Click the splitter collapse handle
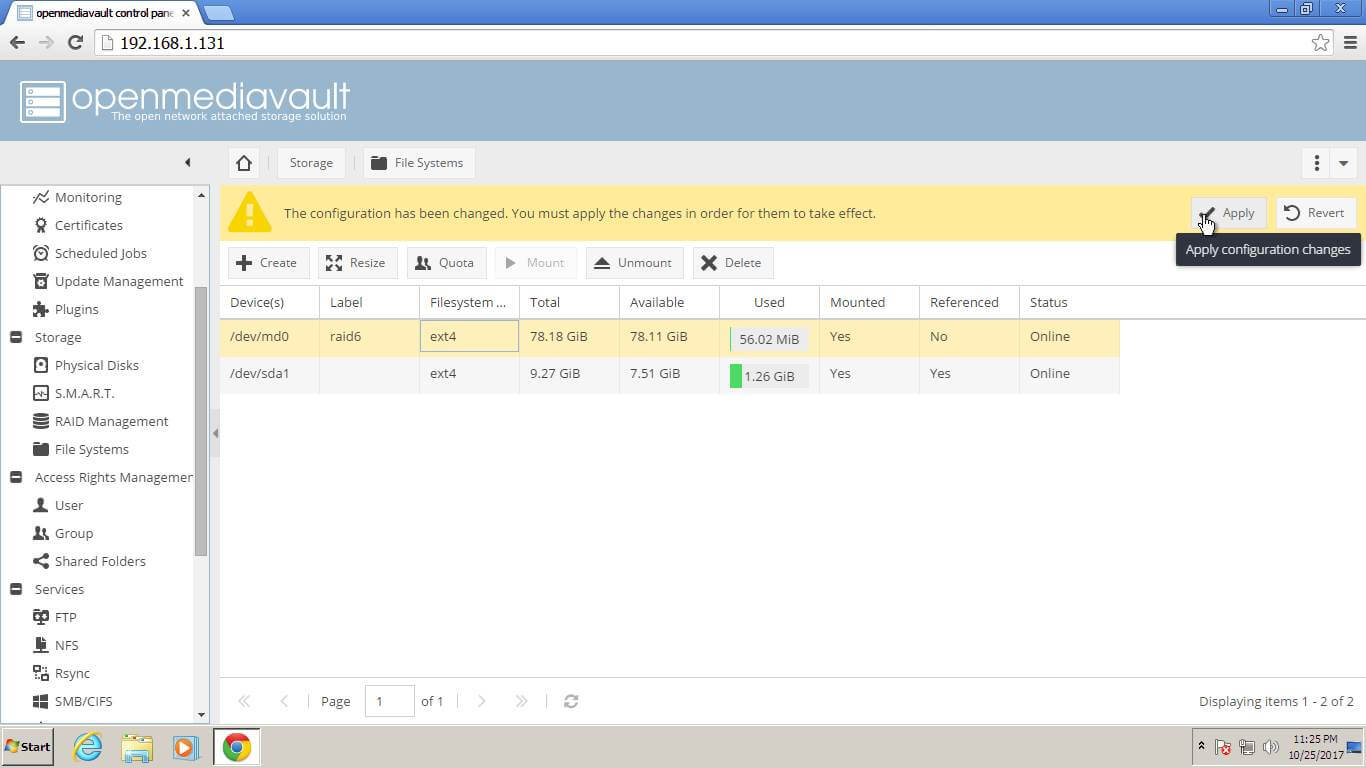The image size is (1366, 768). coord(215,433)
